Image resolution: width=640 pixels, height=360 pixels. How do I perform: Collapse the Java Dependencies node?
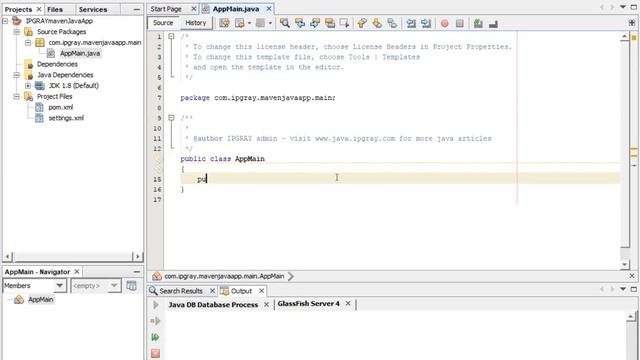click(x=17, y=75)
